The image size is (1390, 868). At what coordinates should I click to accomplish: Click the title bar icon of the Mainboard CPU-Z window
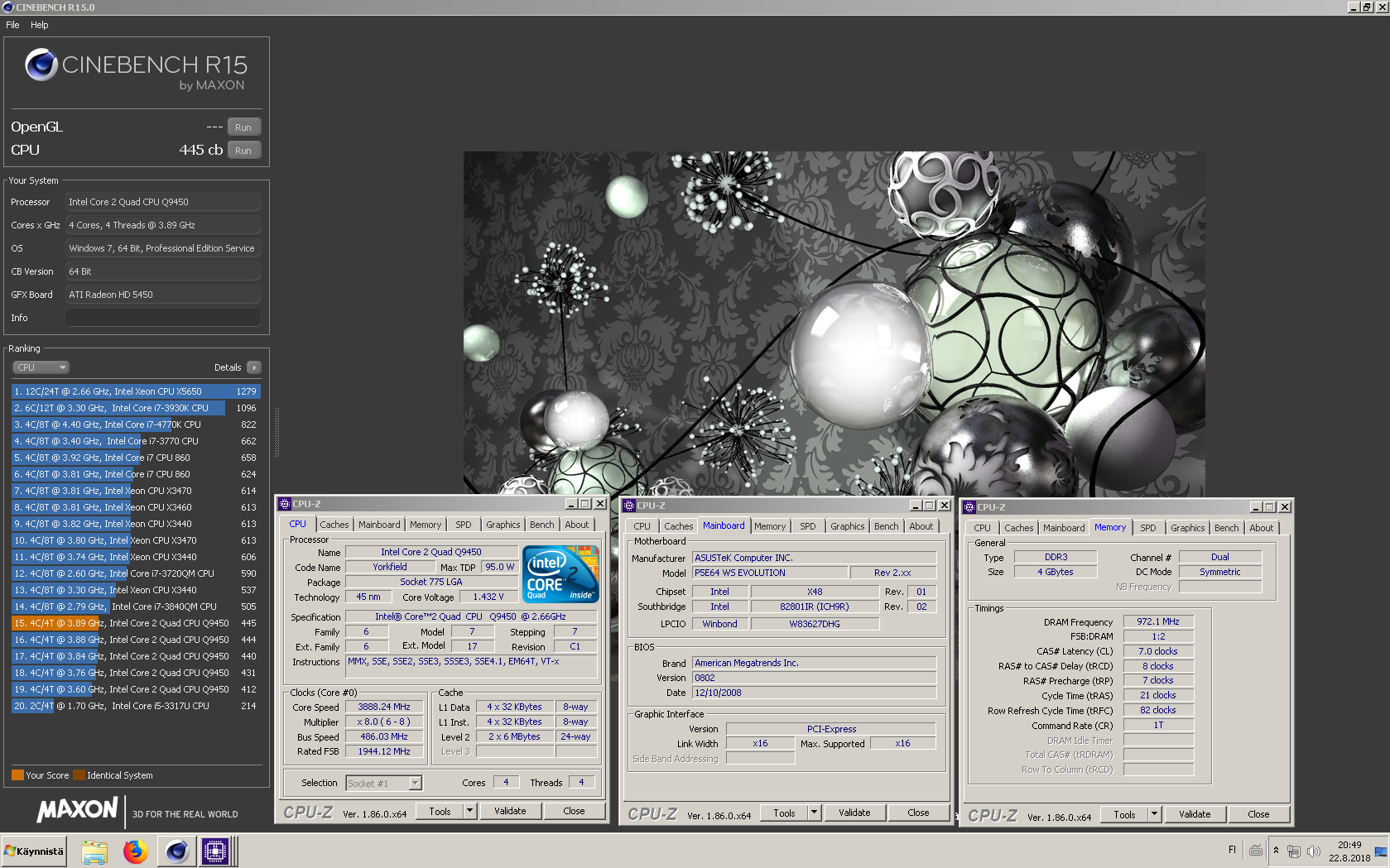click(x=629, y=506)
